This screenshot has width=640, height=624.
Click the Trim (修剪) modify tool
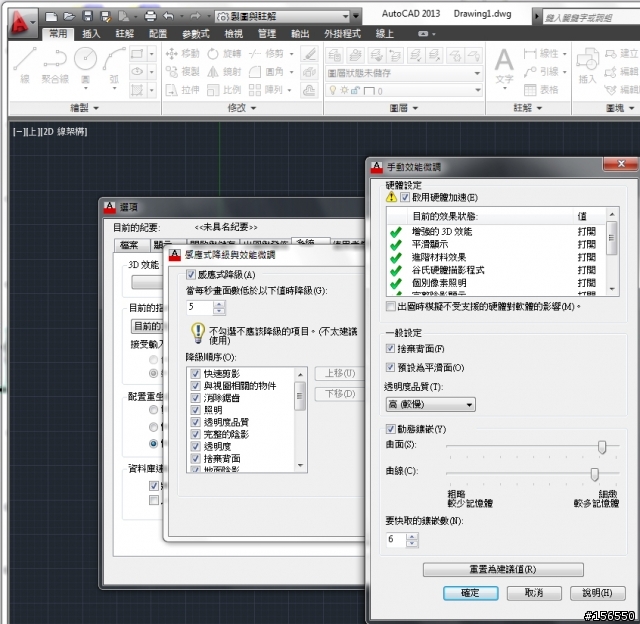coord(266,53)
